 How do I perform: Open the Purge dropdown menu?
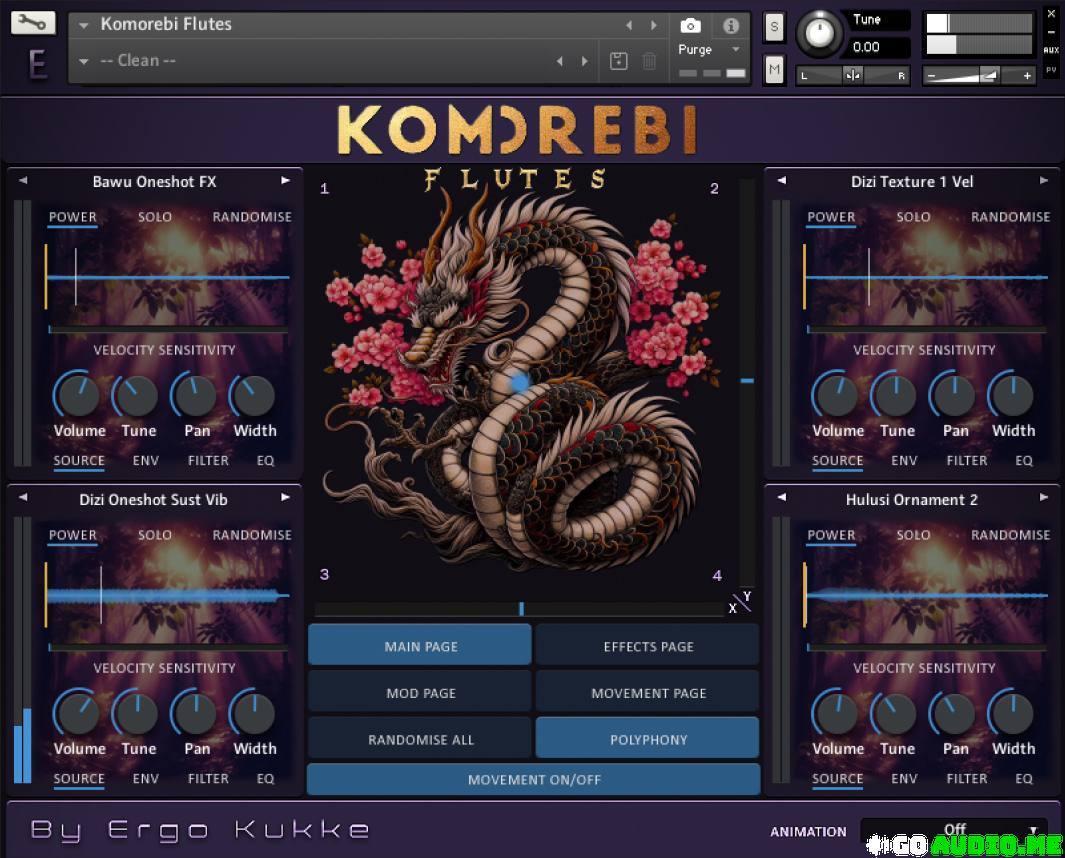[x=708, y=50]
